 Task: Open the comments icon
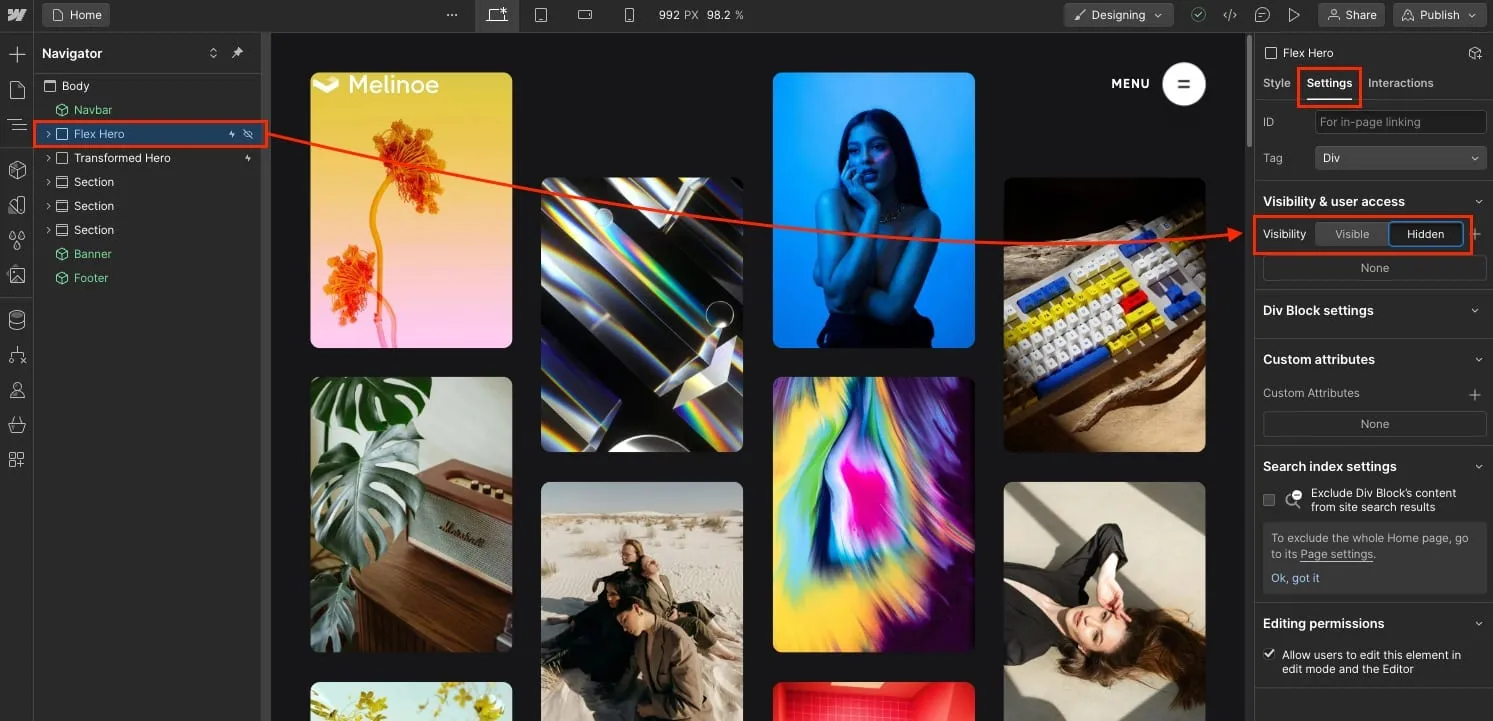(1262, 15)
